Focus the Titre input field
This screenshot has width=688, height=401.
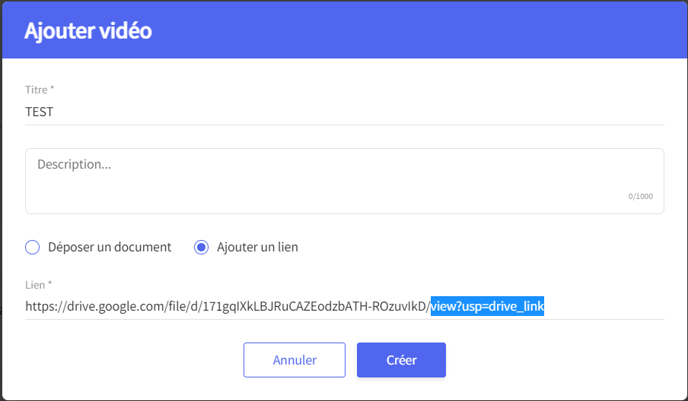[x=344, y=112]
